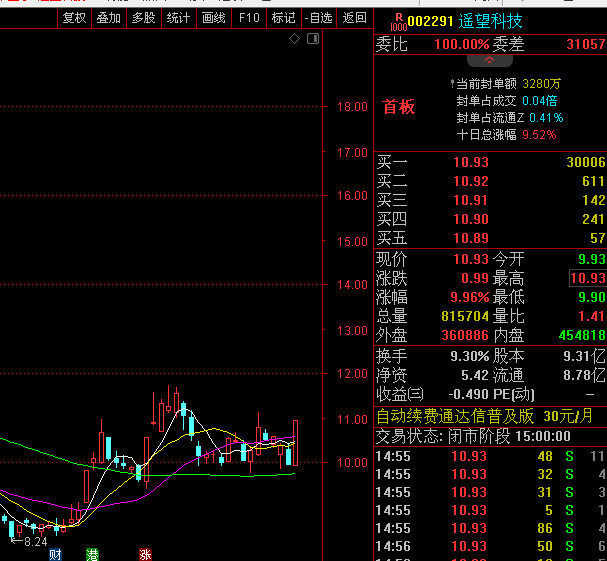Open the F10 company information page
The width and height of the screenshot is (607, 561).
coord(248,17)
